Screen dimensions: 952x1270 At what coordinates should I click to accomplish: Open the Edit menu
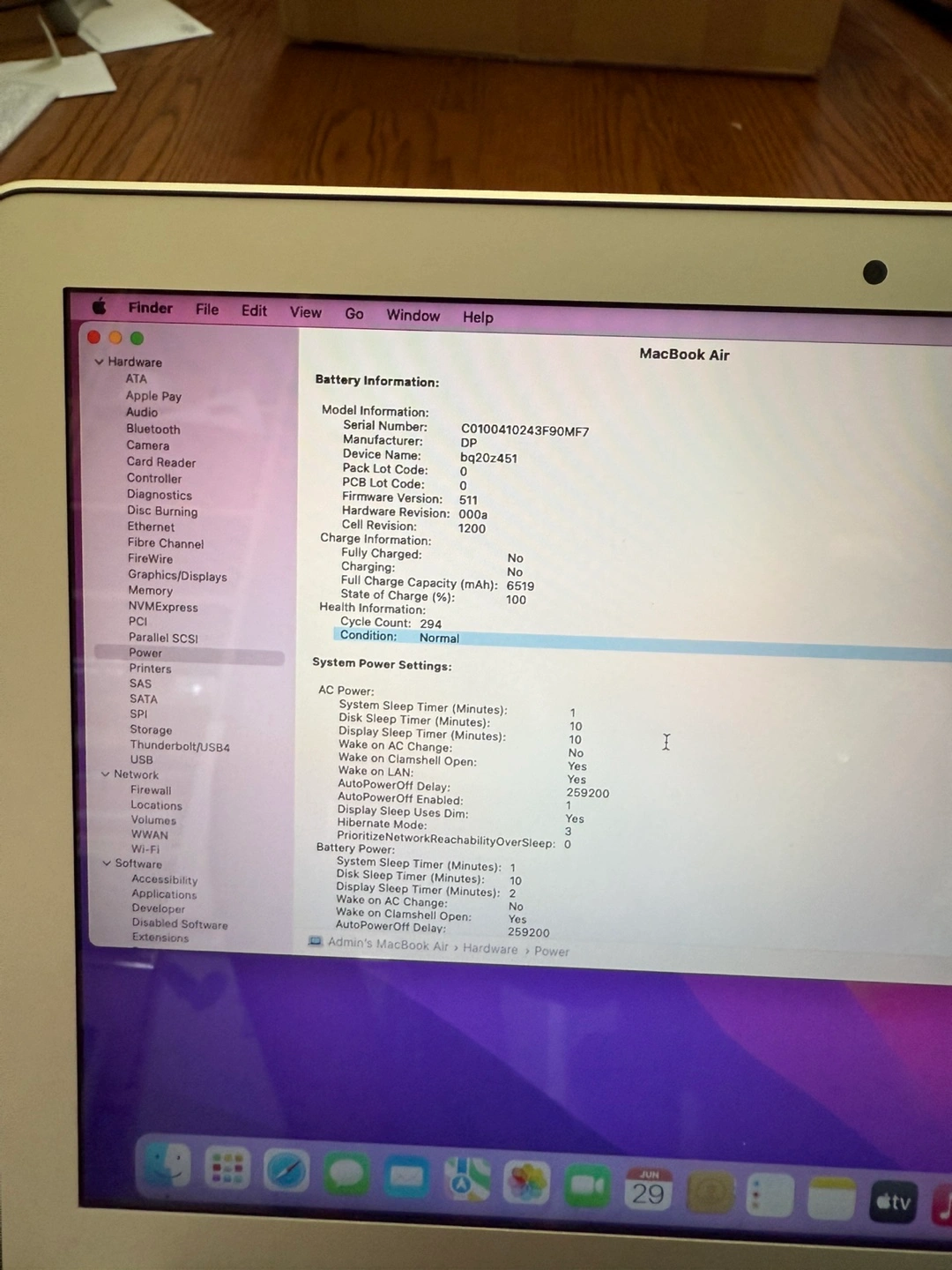(x=254, y=310)
